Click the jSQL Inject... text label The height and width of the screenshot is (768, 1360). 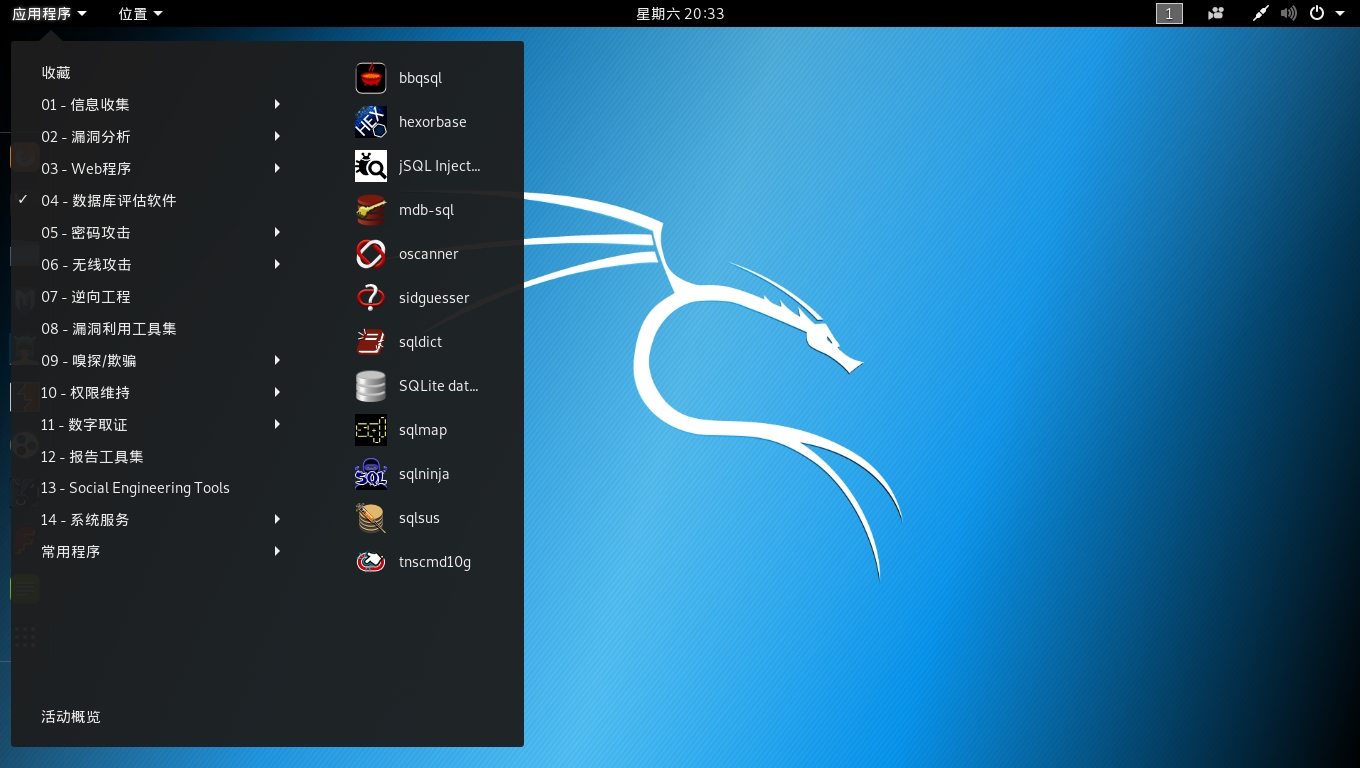tap(439, 166)
